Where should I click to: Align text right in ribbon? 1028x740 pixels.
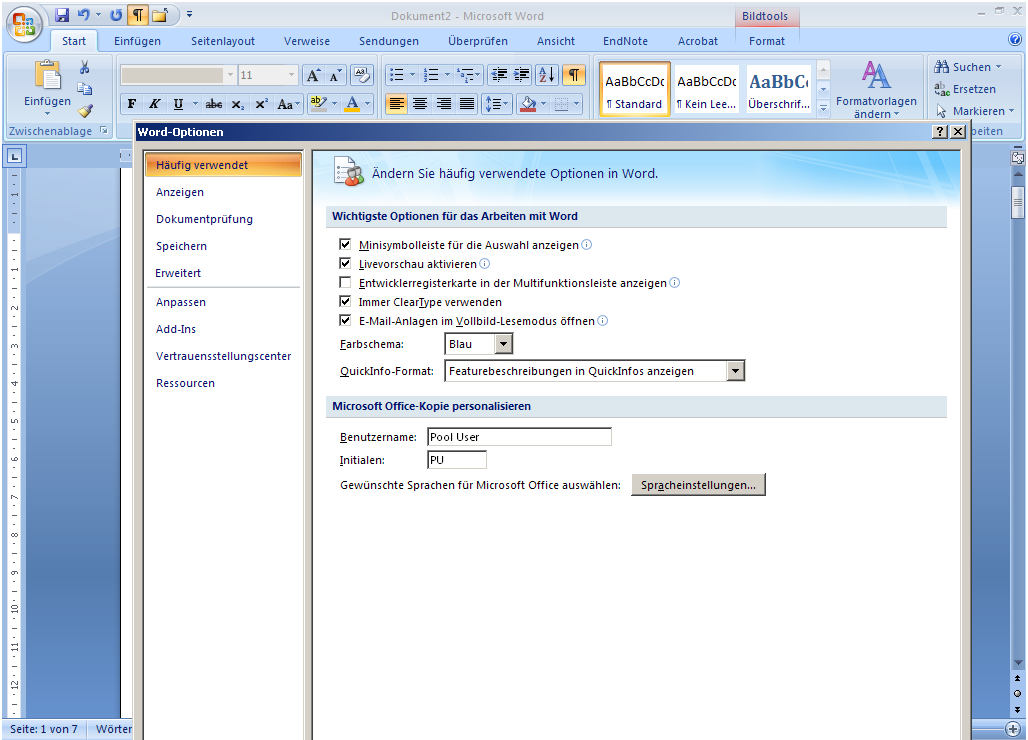(x=443, y=104)
